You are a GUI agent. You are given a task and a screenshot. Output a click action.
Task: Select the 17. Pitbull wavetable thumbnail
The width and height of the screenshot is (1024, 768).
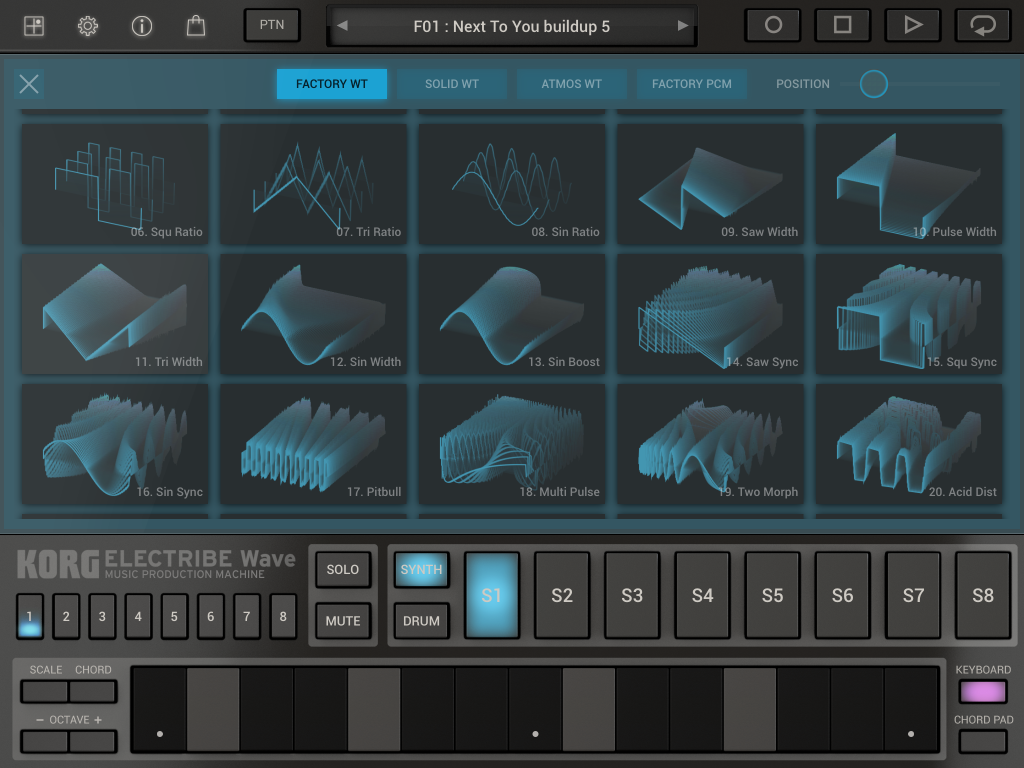click(x=312, y=443)
